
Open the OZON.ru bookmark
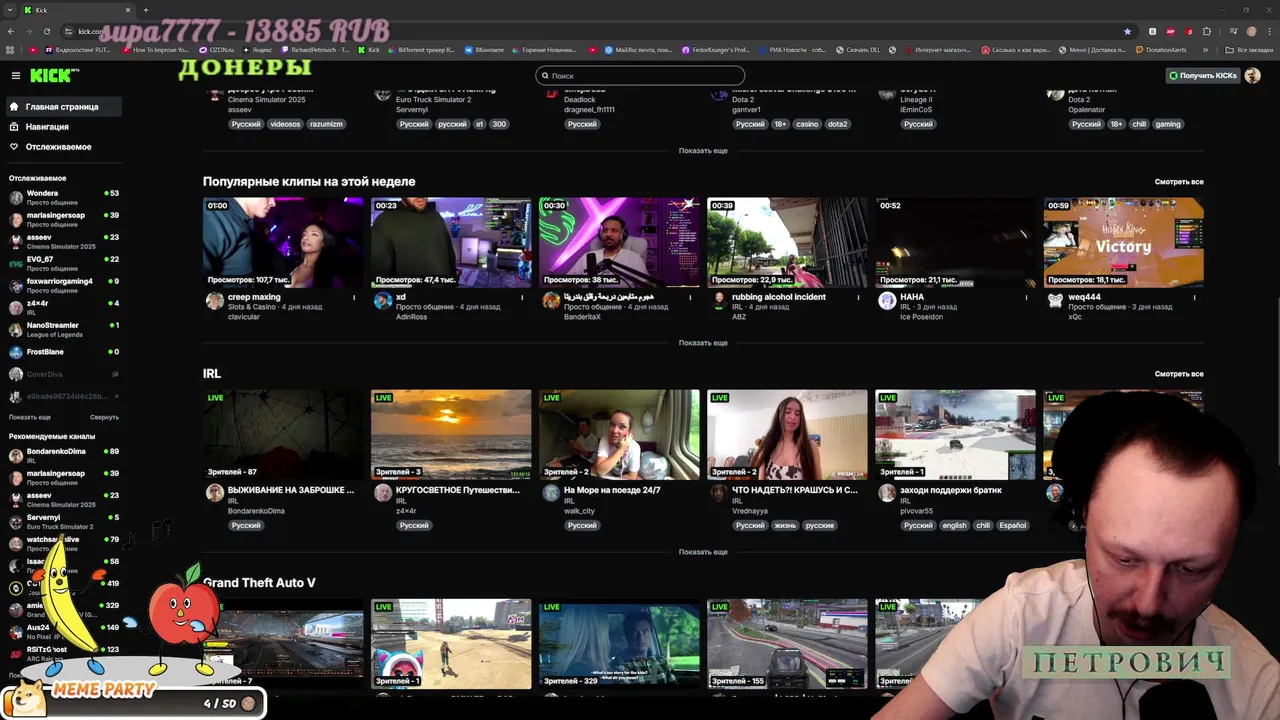[216, 50]
